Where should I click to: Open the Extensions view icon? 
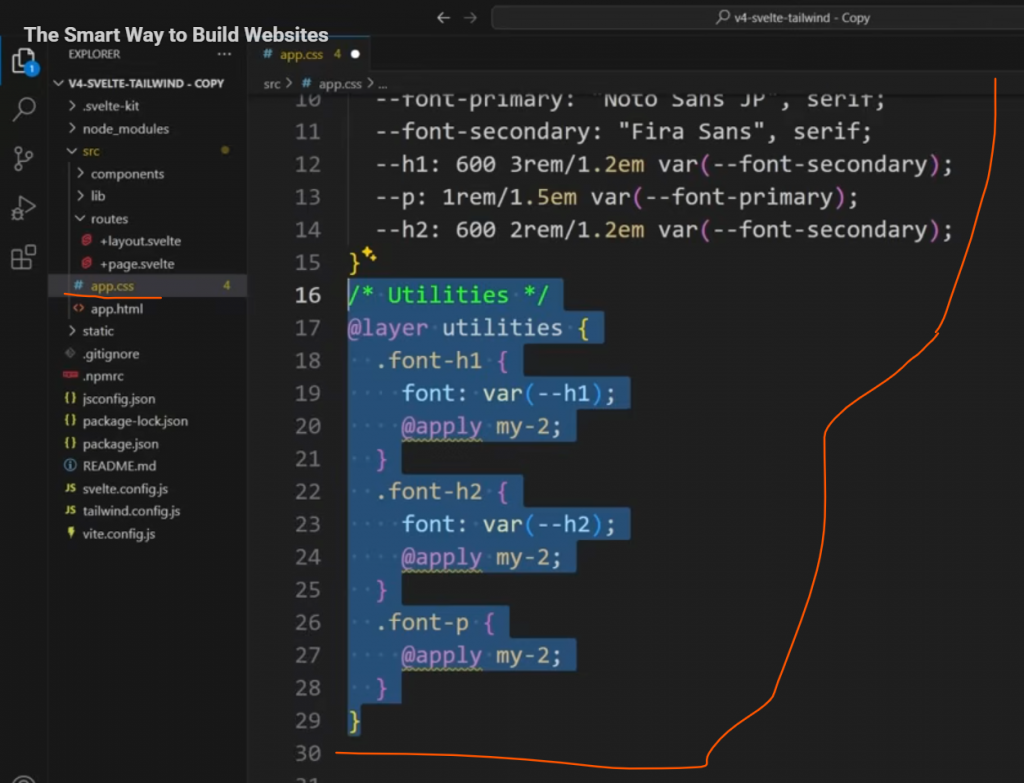23,258
